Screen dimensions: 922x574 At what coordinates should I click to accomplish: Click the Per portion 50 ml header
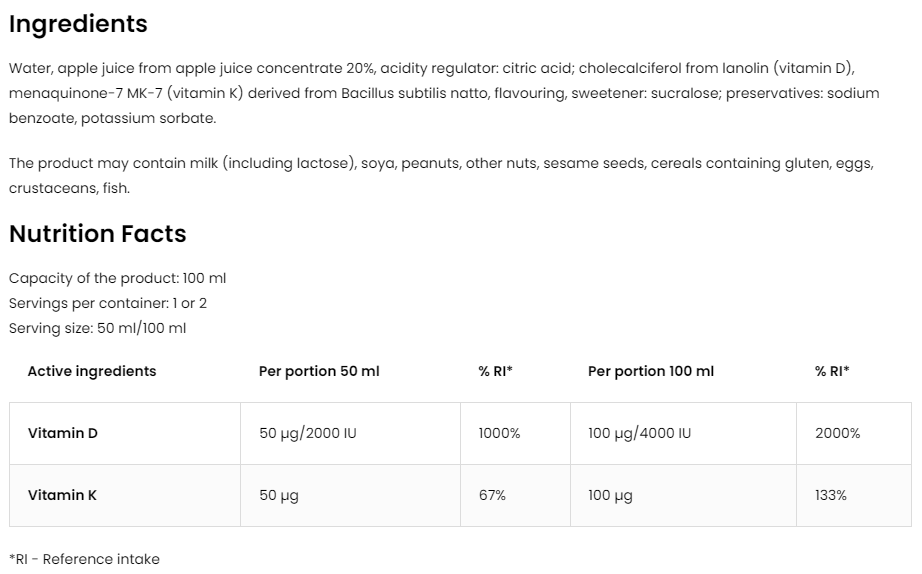319,371
